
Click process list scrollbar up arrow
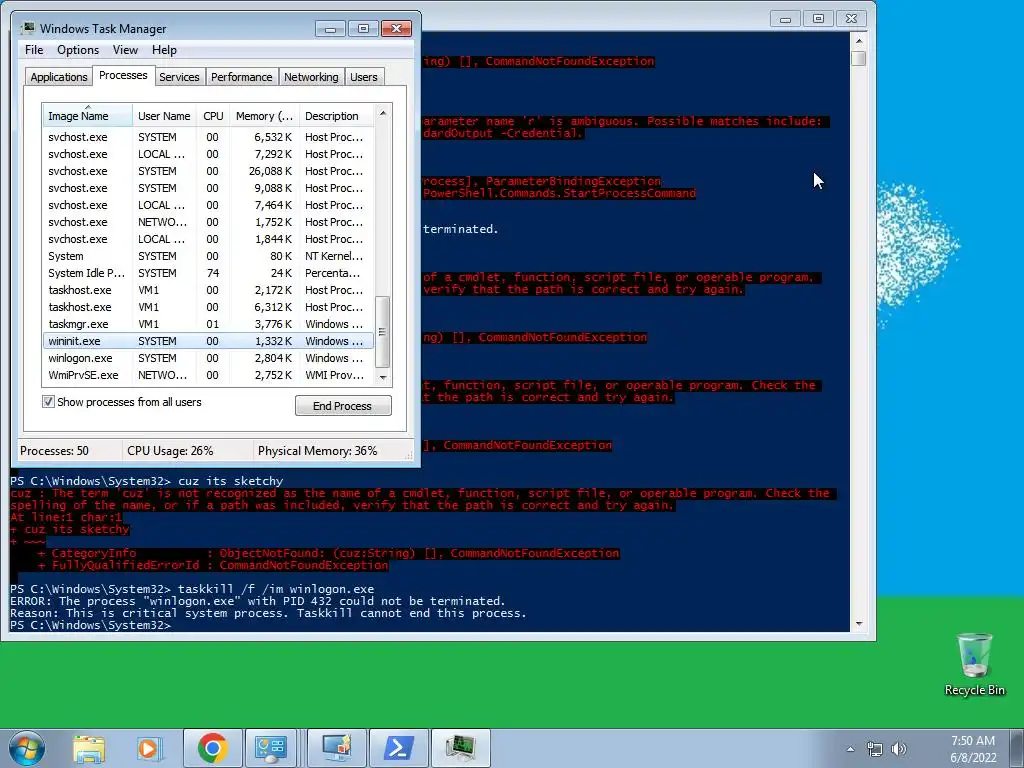[x=383, y=113]
